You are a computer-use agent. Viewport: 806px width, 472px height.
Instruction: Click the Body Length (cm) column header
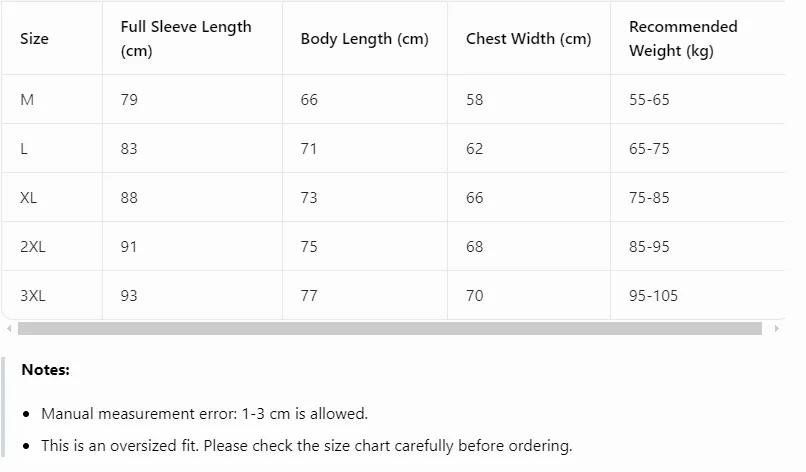pos(364,39)
